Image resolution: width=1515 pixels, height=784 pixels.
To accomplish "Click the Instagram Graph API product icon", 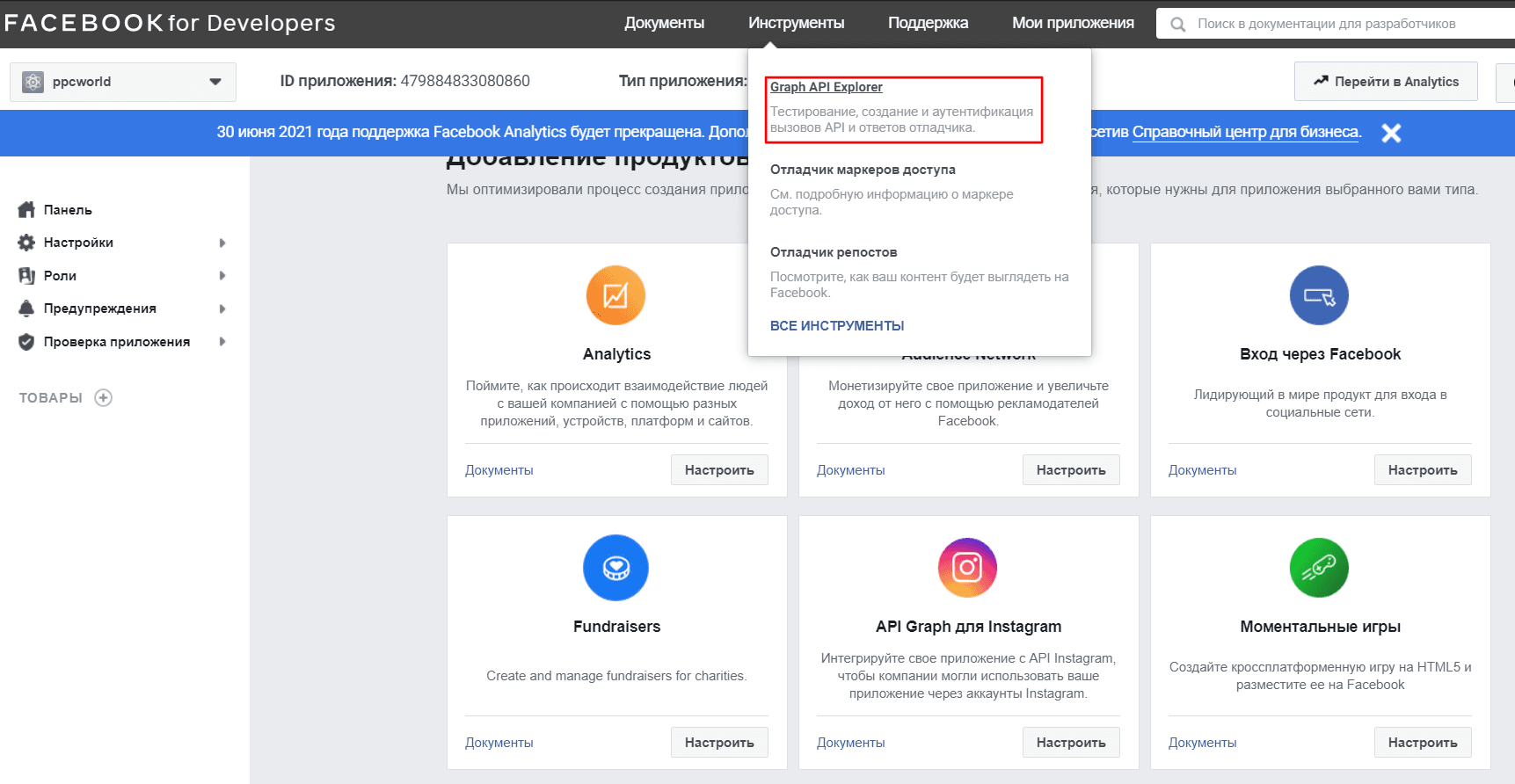I will [x=967, y=568].
